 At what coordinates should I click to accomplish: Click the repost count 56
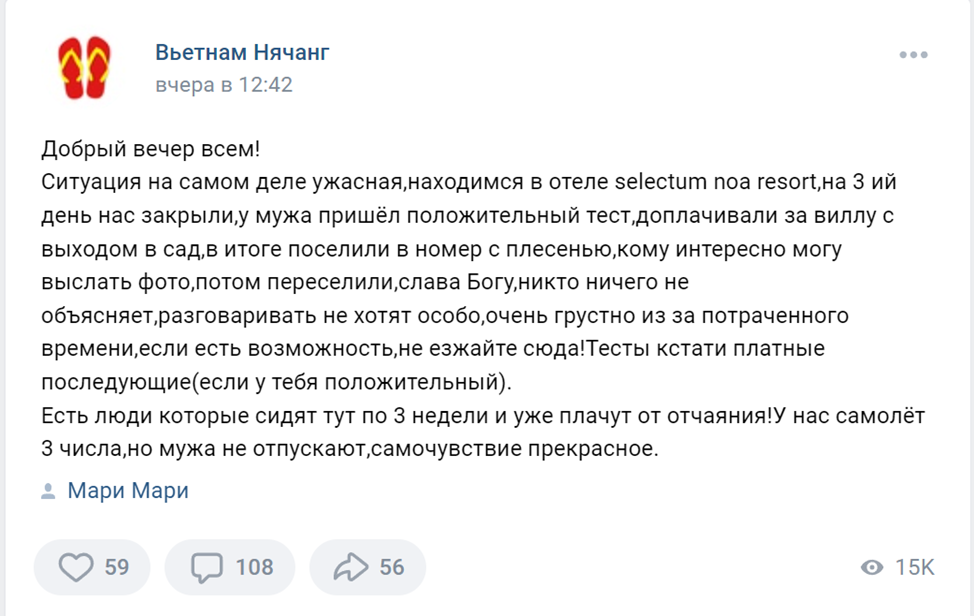point(392,567)
